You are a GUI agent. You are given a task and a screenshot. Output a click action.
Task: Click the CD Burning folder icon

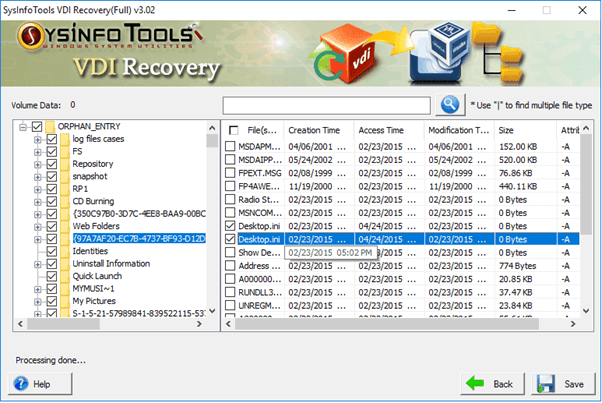[x=64, y=201]
